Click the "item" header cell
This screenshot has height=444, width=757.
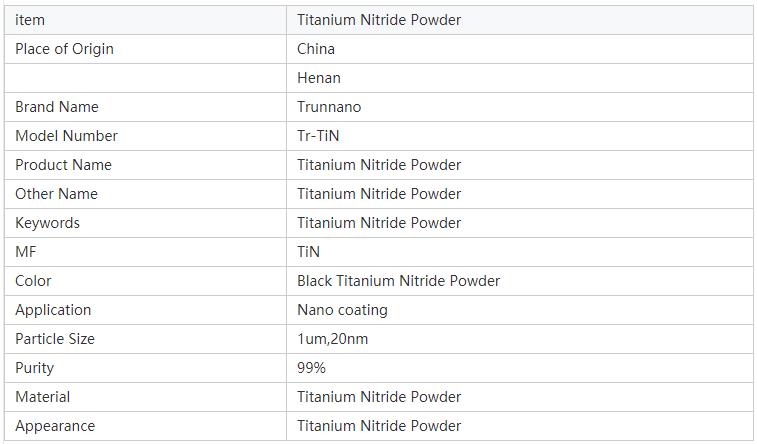[30, 20]
